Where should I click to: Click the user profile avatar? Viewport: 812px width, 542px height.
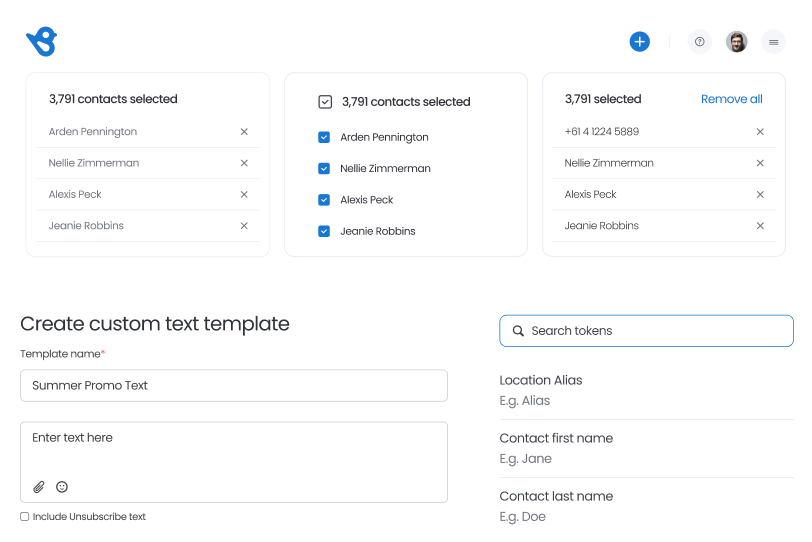(736, 42)
